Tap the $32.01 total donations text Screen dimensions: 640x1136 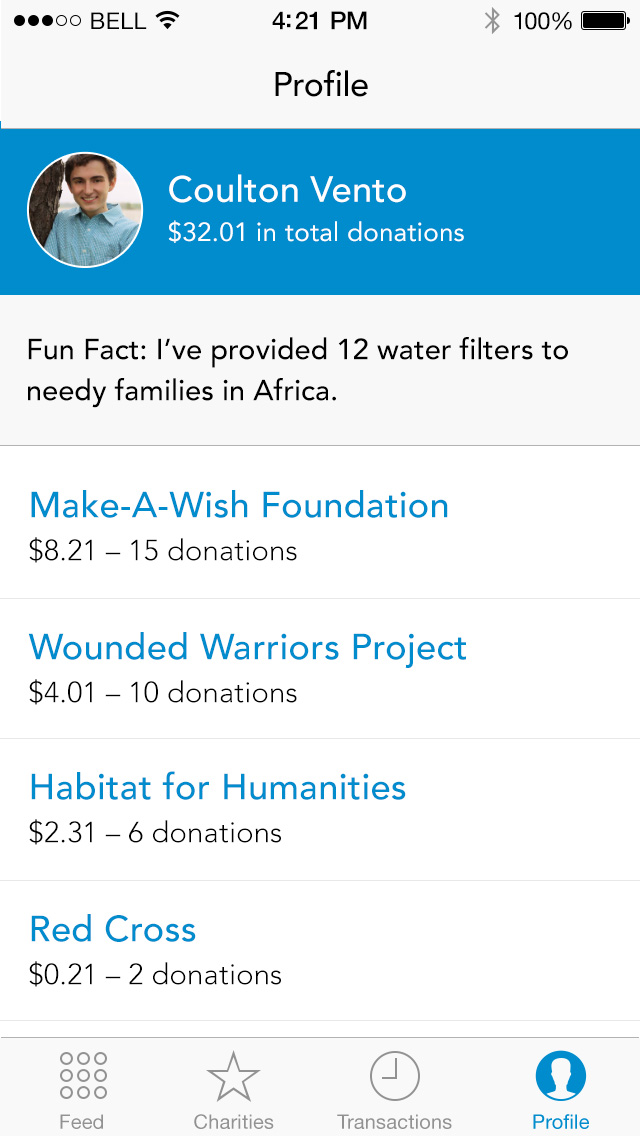click(x=316, y=233)
